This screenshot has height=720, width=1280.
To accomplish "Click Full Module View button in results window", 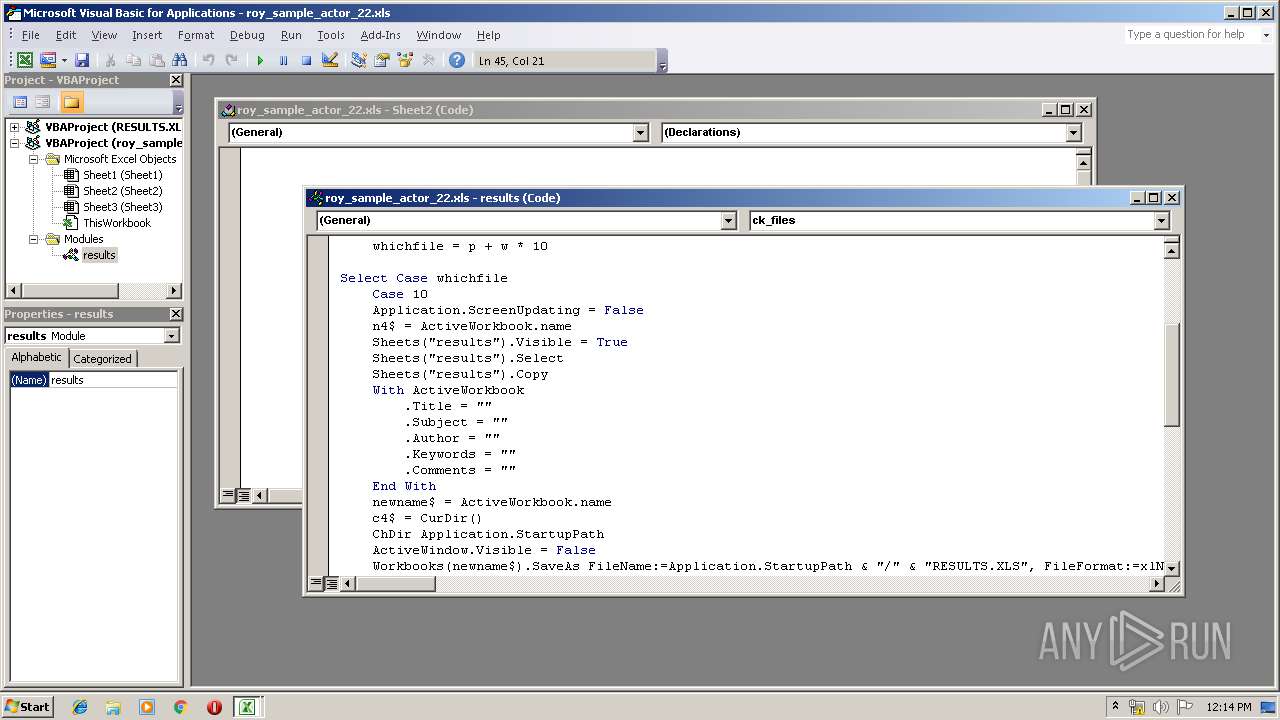I will (331, 583).
